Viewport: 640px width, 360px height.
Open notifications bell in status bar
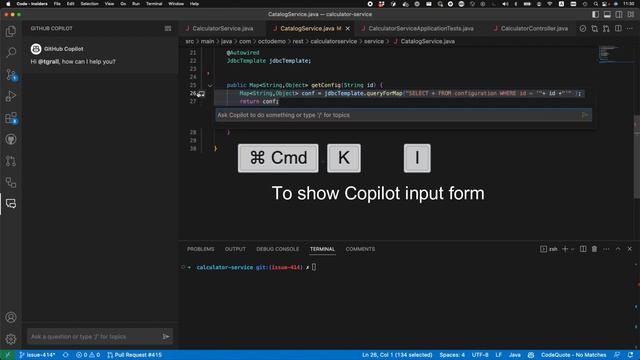pos(631,355)
